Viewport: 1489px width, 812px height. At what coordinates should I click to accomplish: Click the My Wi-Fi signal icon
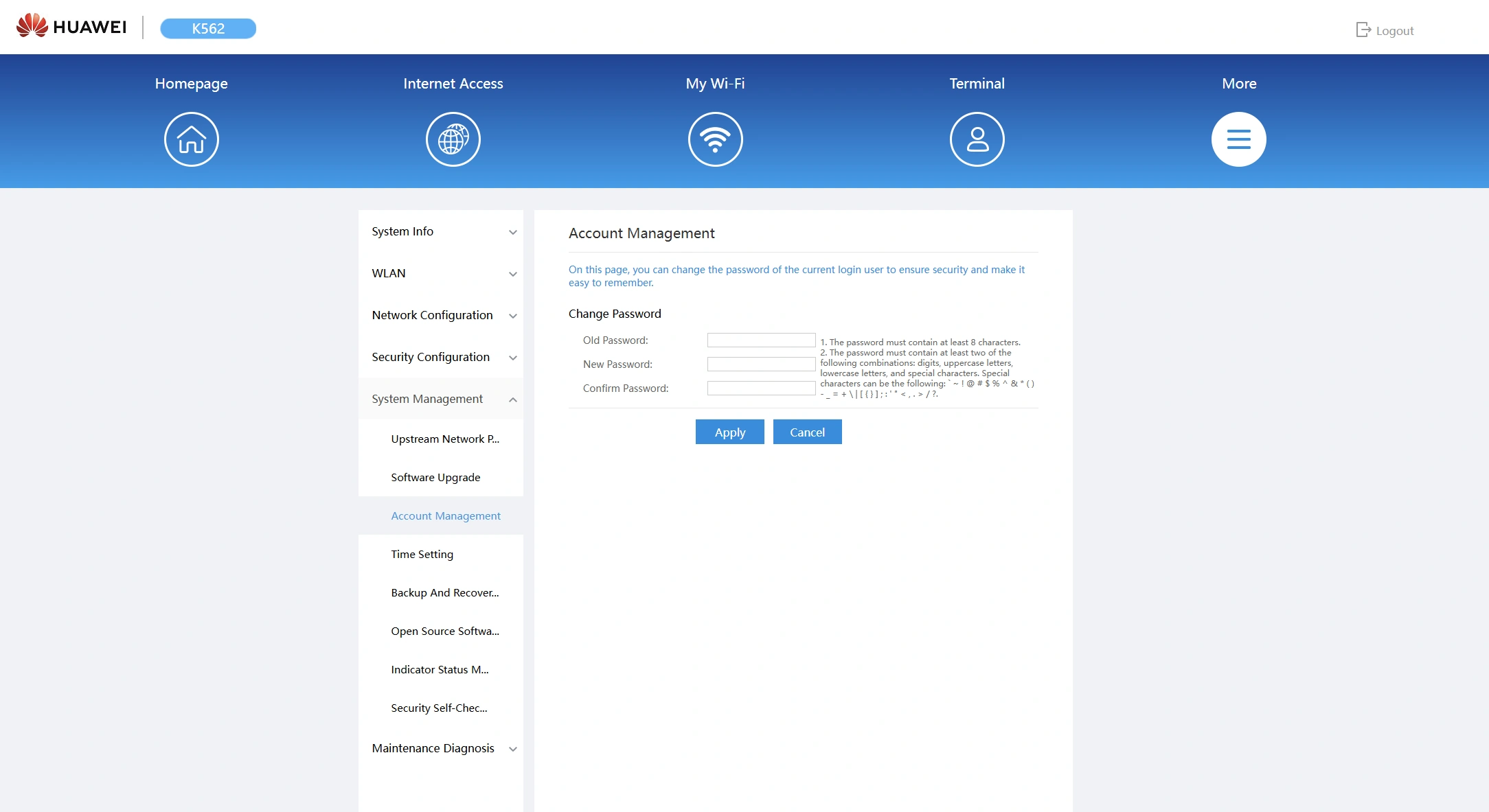pyautogui.click(x=715, y=139)
